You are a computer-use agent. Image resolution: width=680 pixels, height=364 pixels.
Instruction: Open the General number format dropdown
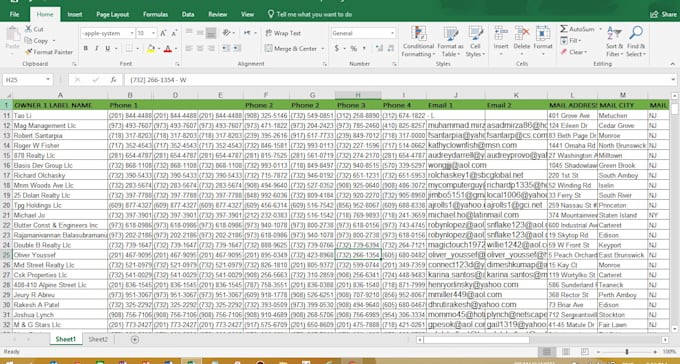pyautogui.click(x=392, y=33)
